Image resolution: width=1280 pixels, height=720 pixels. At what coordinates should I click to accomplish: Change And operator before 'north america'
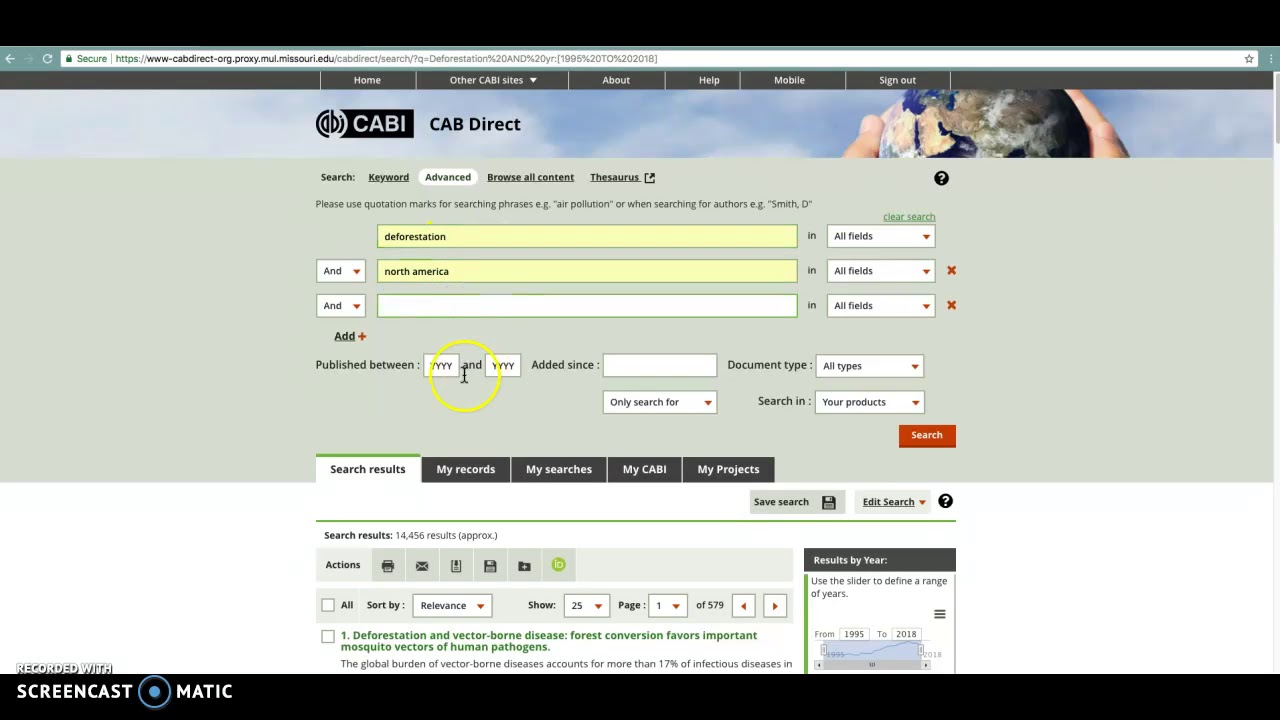(341, 271)
